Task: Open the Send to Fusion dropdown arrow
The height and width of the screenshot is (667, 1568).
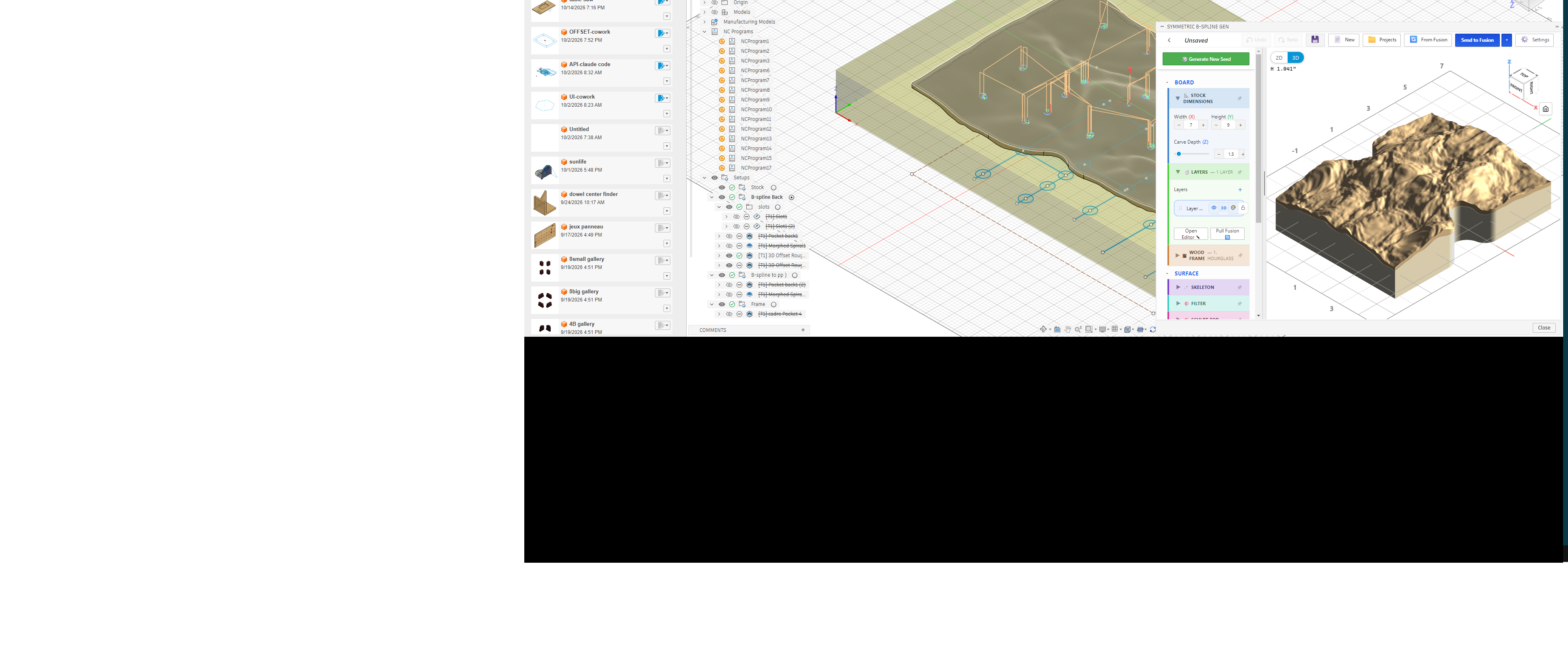Action: point(1506,40)
